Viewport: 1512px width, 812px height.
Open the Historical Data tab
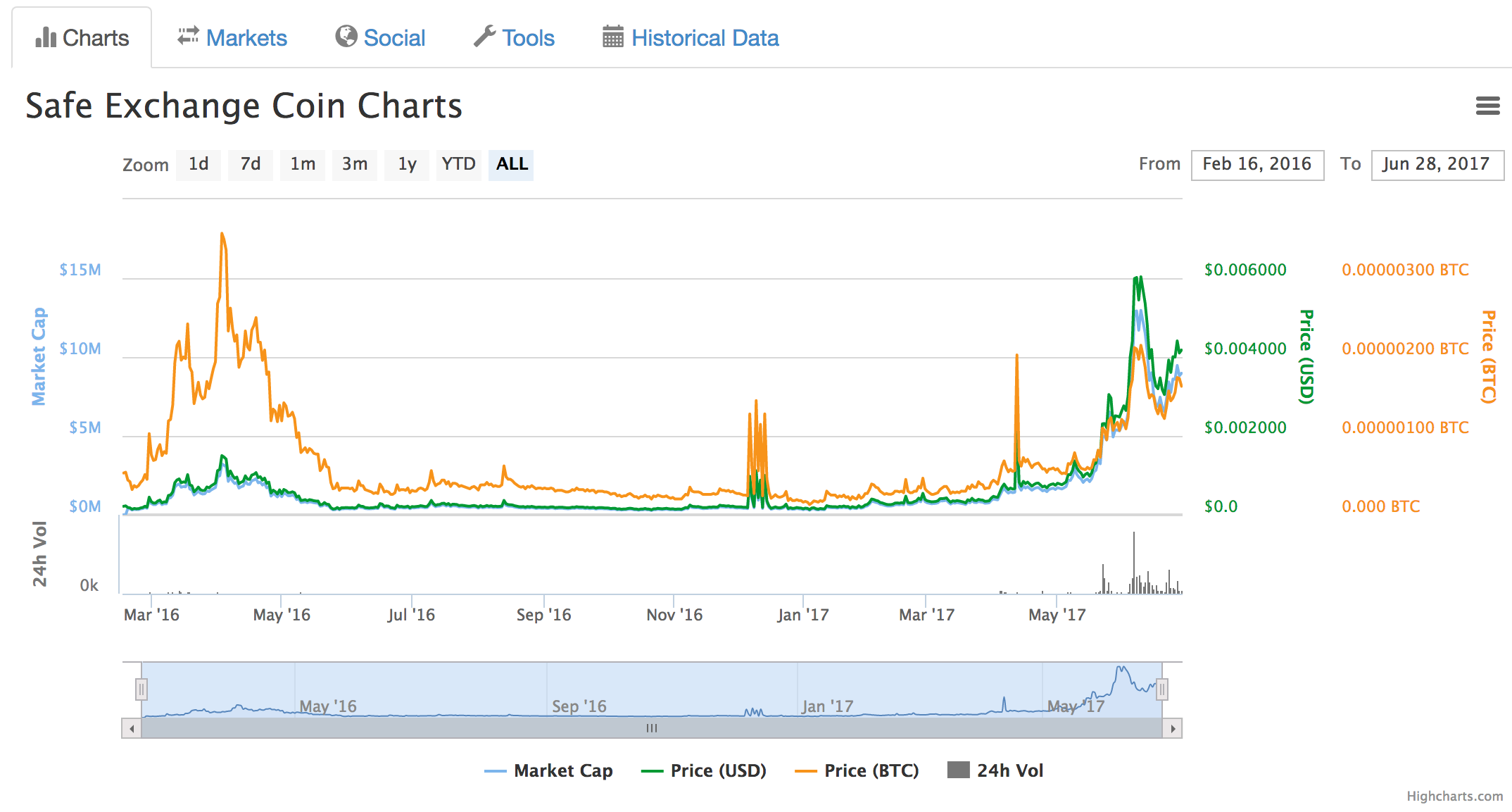click(x=691, y=37)
